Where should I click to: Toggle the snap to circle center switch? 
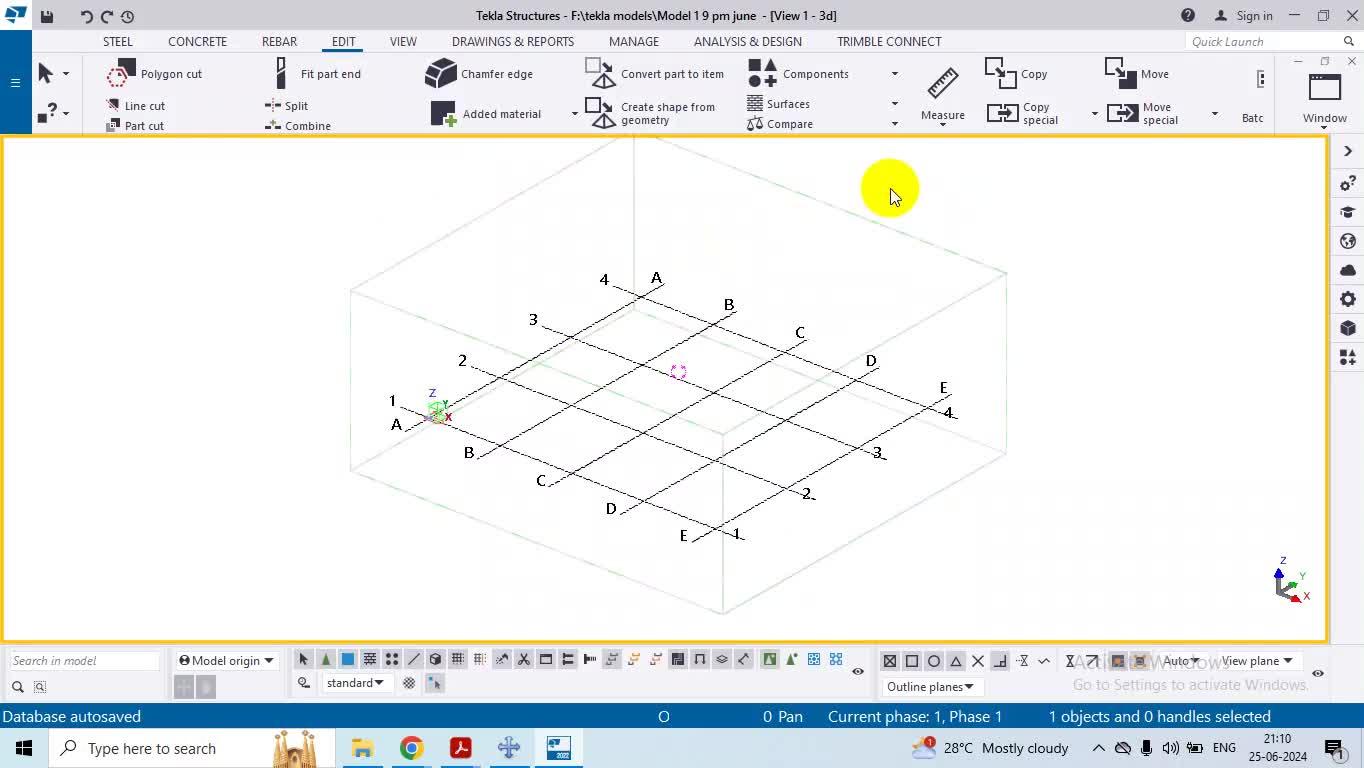(934, 661)
